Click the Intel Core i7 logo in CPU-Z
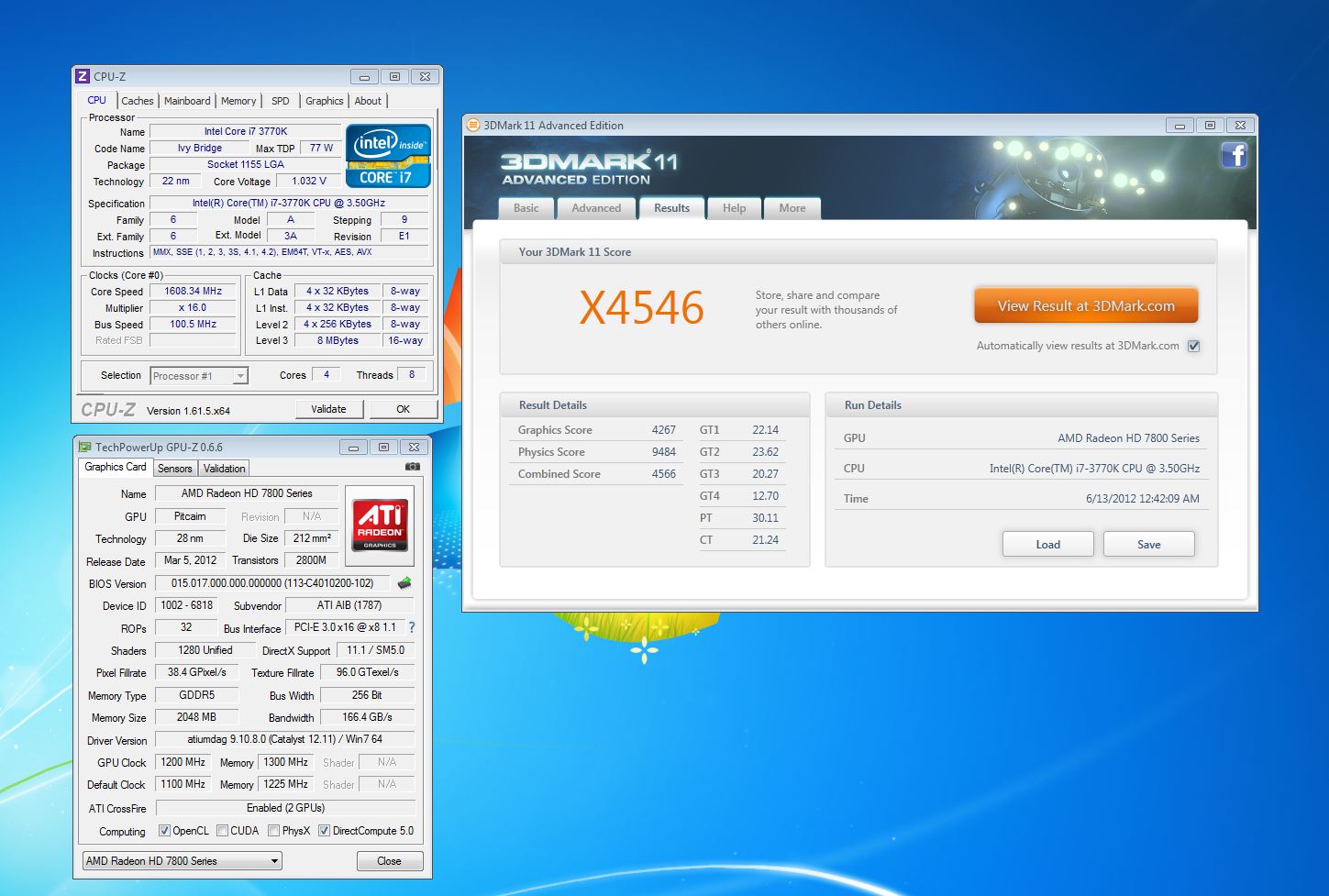This screenshot has height=896, width=1329. point(388,155)
